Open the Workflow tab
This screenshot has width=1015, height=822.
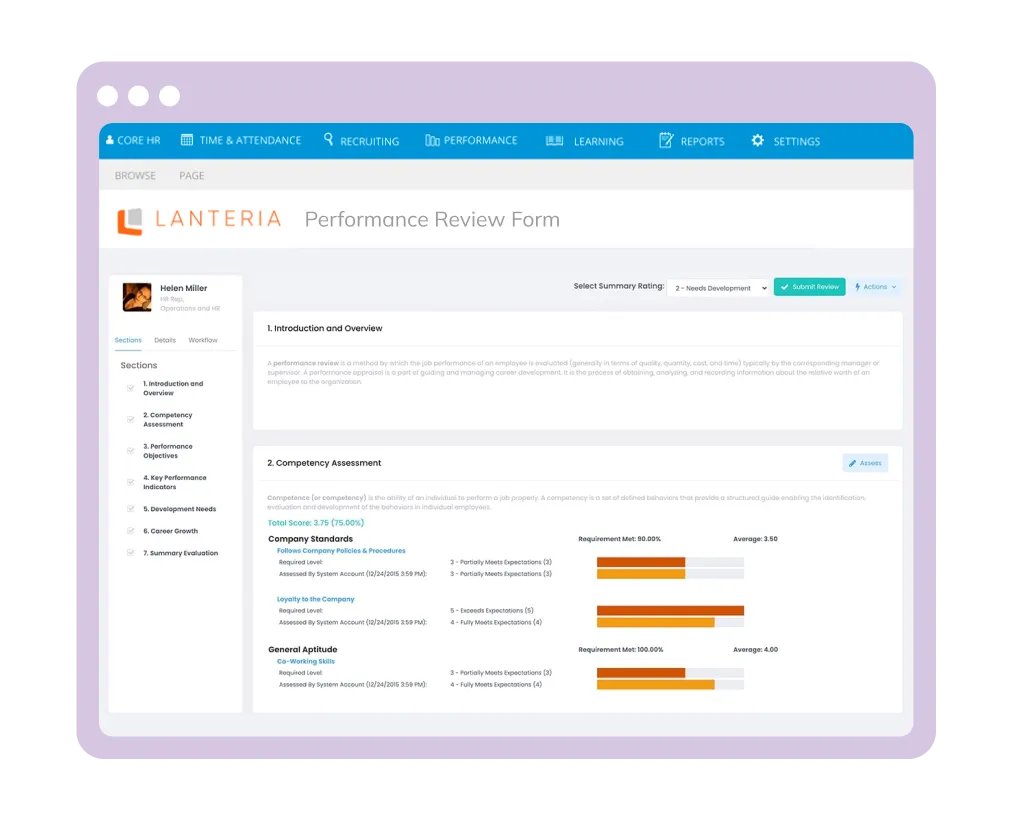click(203, 340)
